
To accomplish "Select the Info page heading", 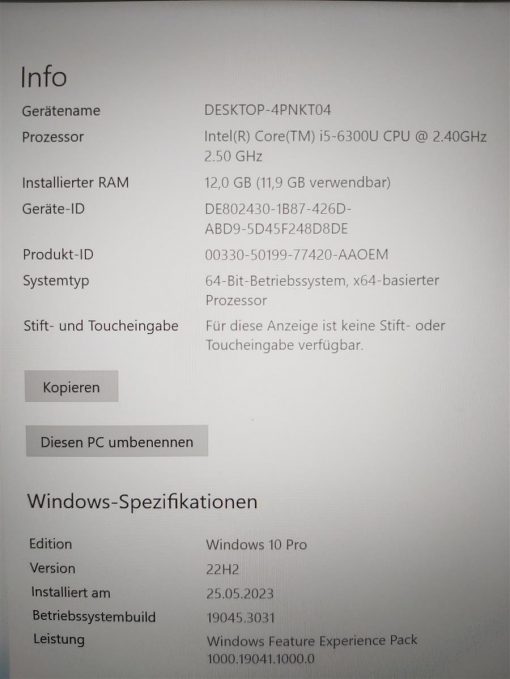I will coord(44,77).
